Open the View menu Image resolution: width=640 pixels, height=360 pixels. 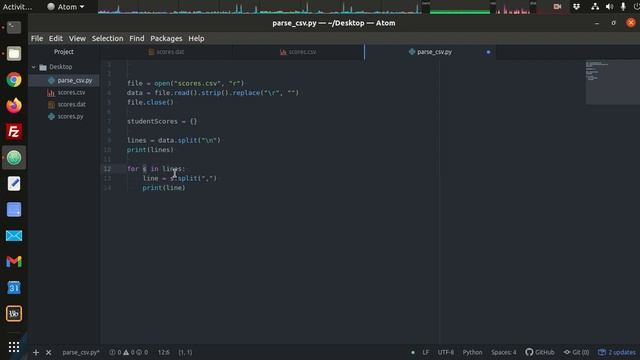pos(77,38)
